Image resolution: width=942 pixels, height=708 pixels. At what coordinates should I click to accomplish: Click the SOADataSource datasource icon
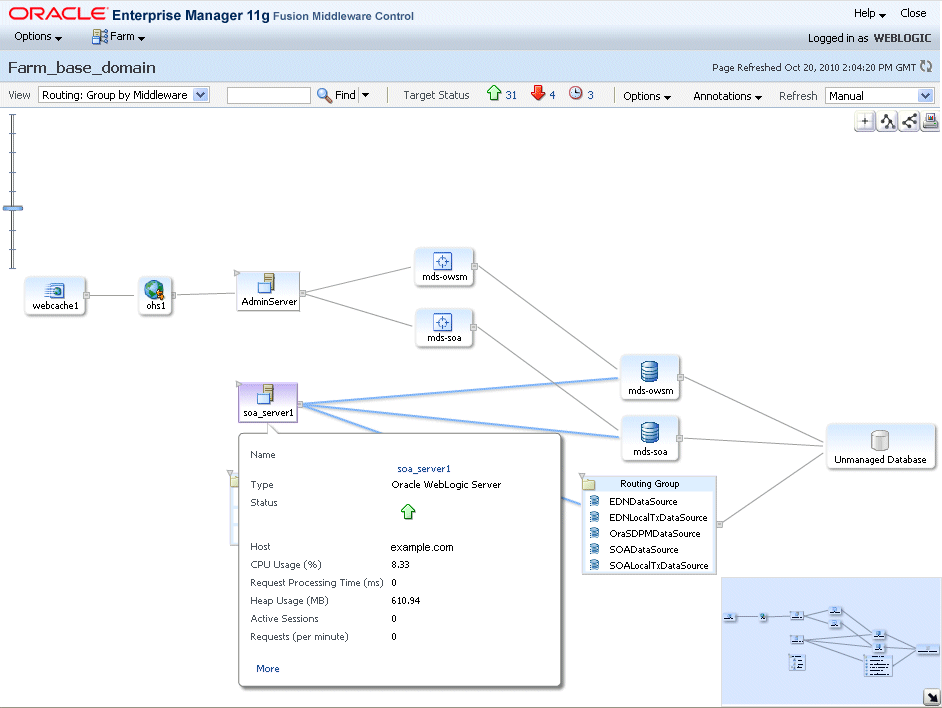tap(594, 549)
